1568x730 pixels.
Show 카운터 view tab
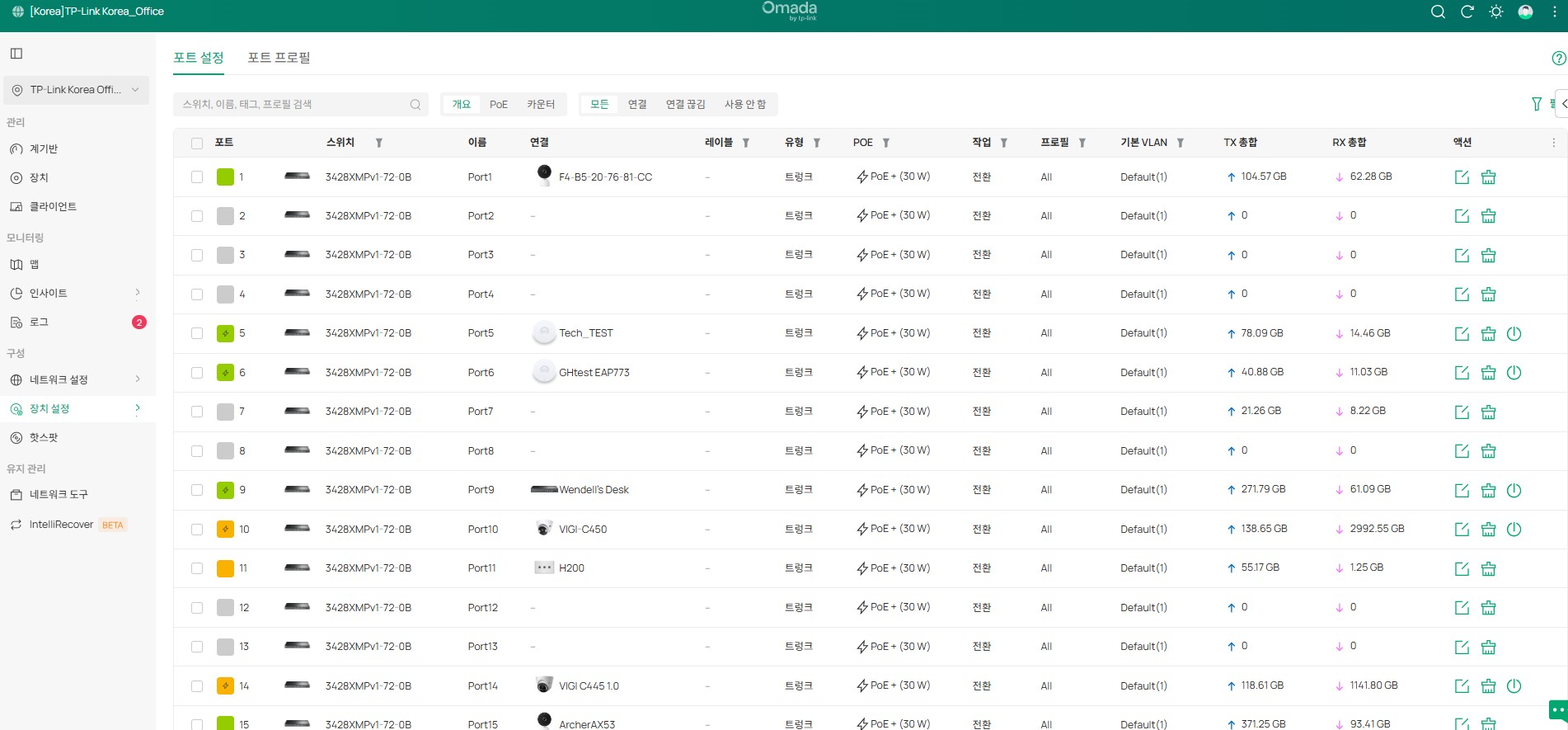coord(541,105)
